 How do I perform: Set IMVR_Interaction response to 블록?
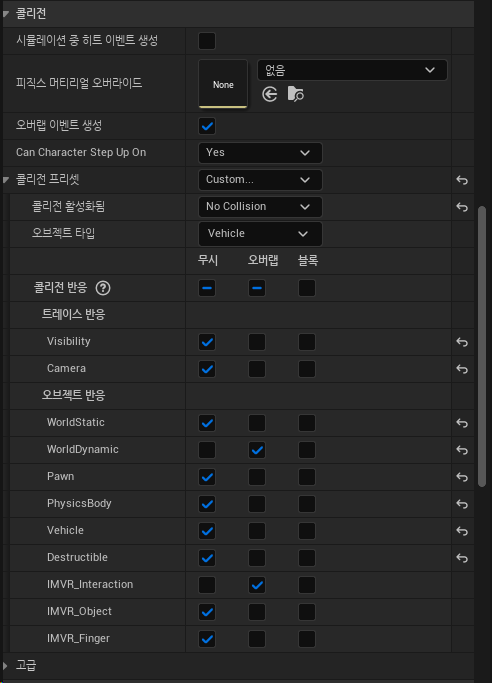[x=307, y=585]
